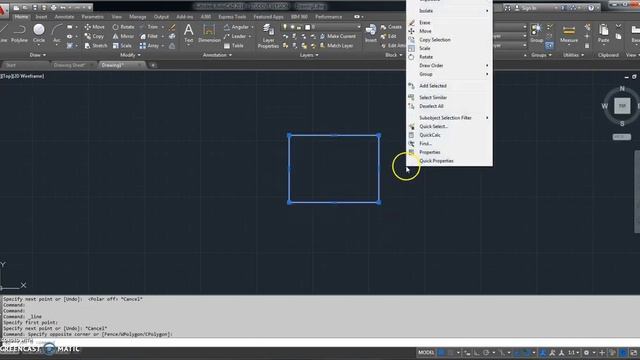The image size is (640, 360).
Task: Expand the Groups panel
Action: 541,55
